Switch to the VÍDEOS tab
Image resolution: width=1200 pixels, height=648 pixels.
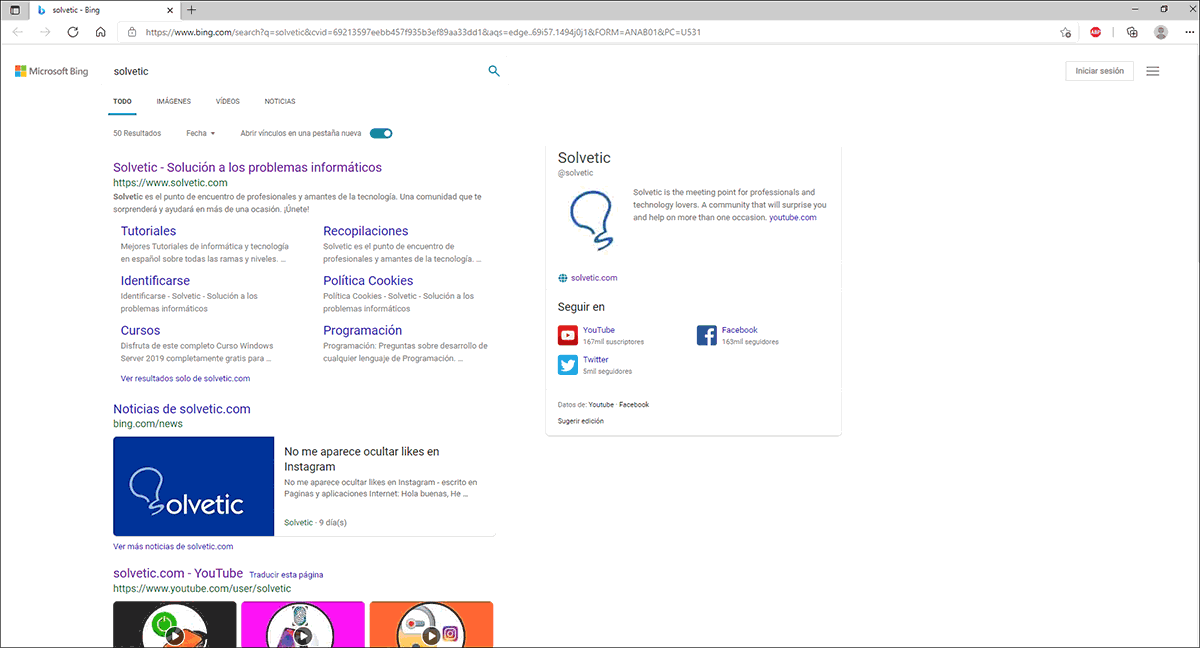[227, 102]
